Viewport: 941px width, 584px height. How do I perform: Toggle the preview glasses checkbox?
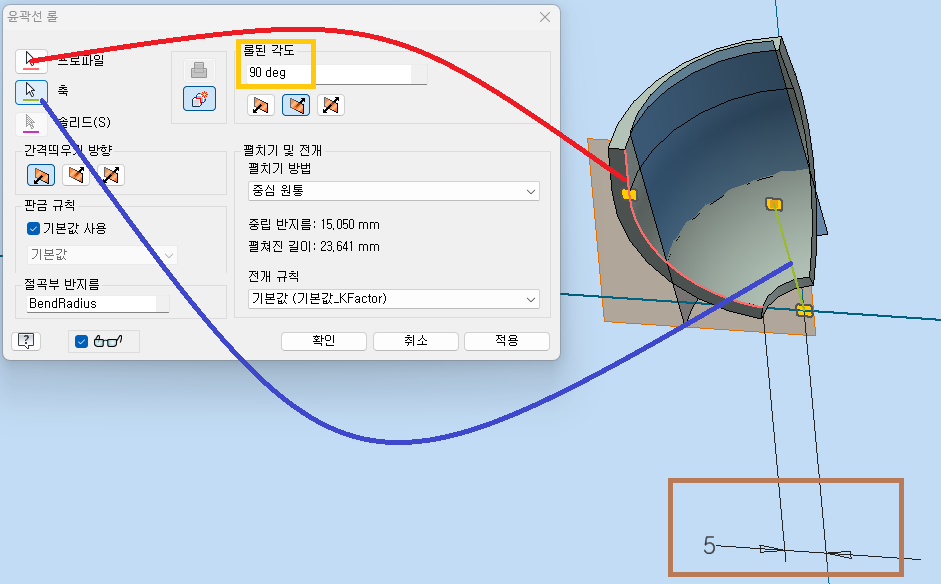point(82,341)
